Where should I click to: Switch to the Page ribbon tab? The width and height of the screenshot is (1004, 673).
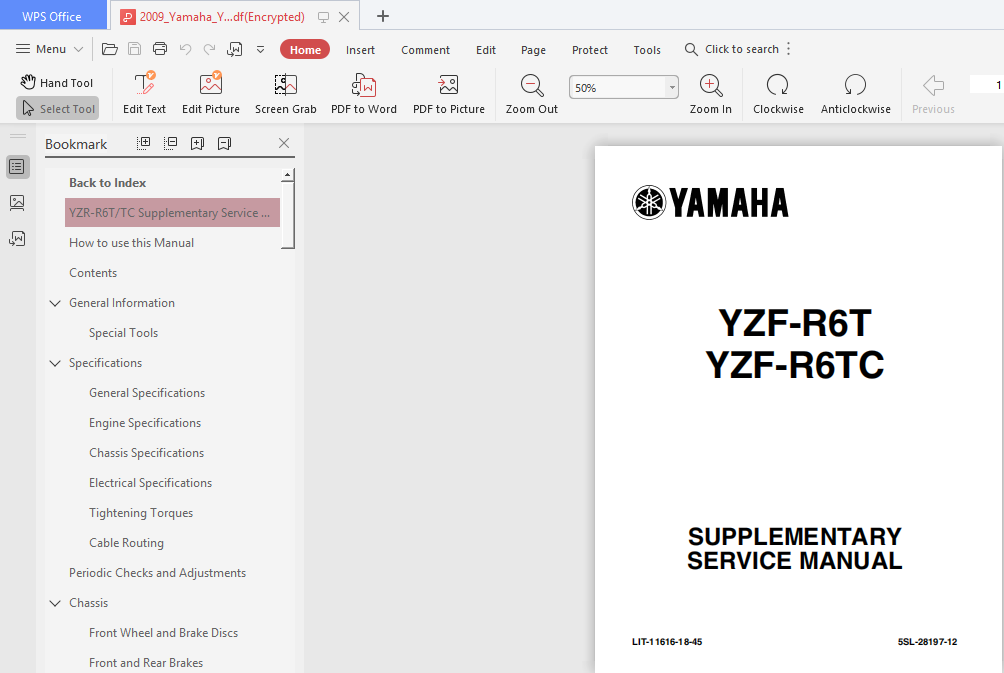coord(533,50)
